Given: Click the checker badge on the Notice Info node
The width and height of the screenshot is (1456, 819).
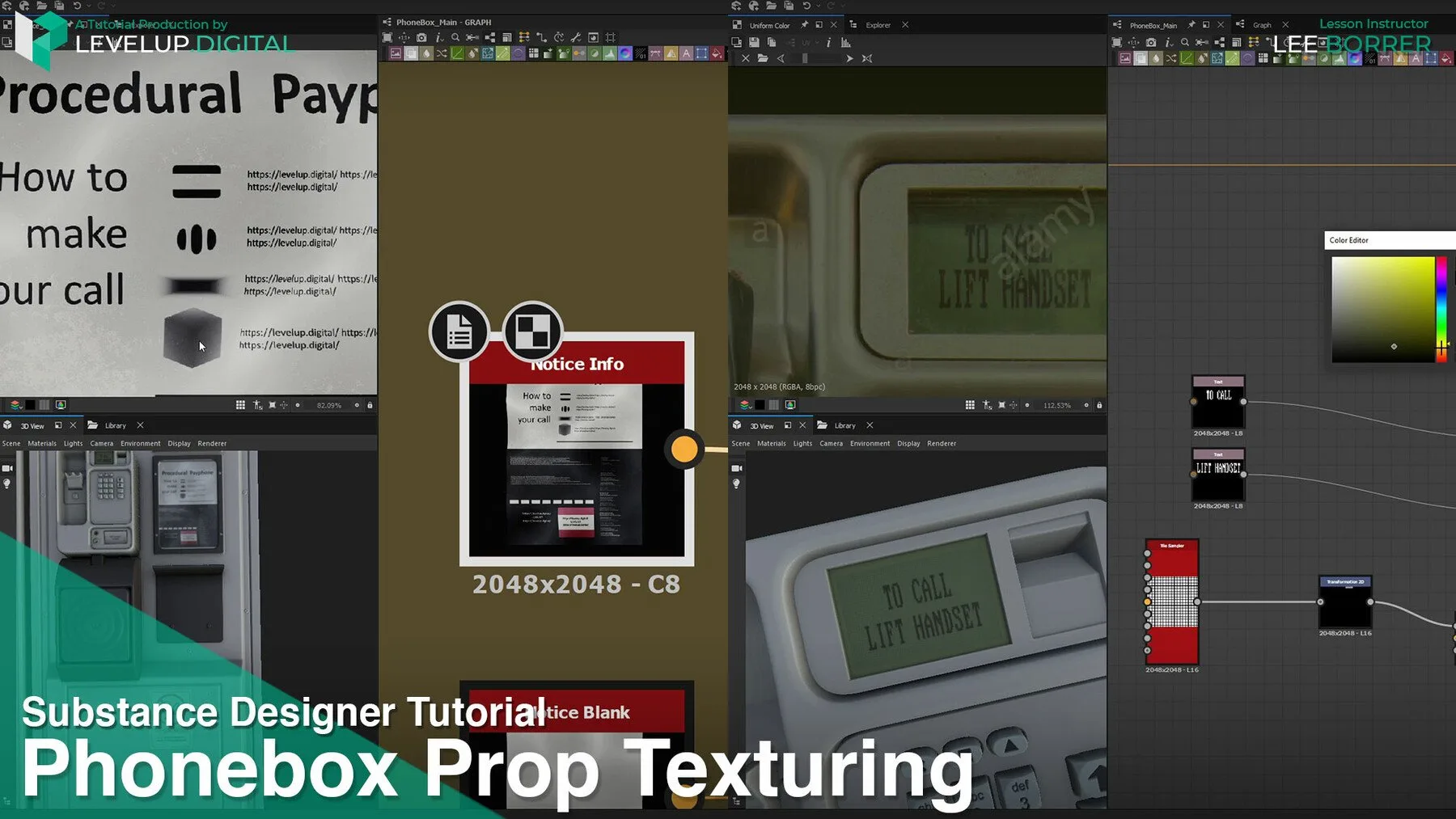Looking at the screenshot, I should [532, 331].
